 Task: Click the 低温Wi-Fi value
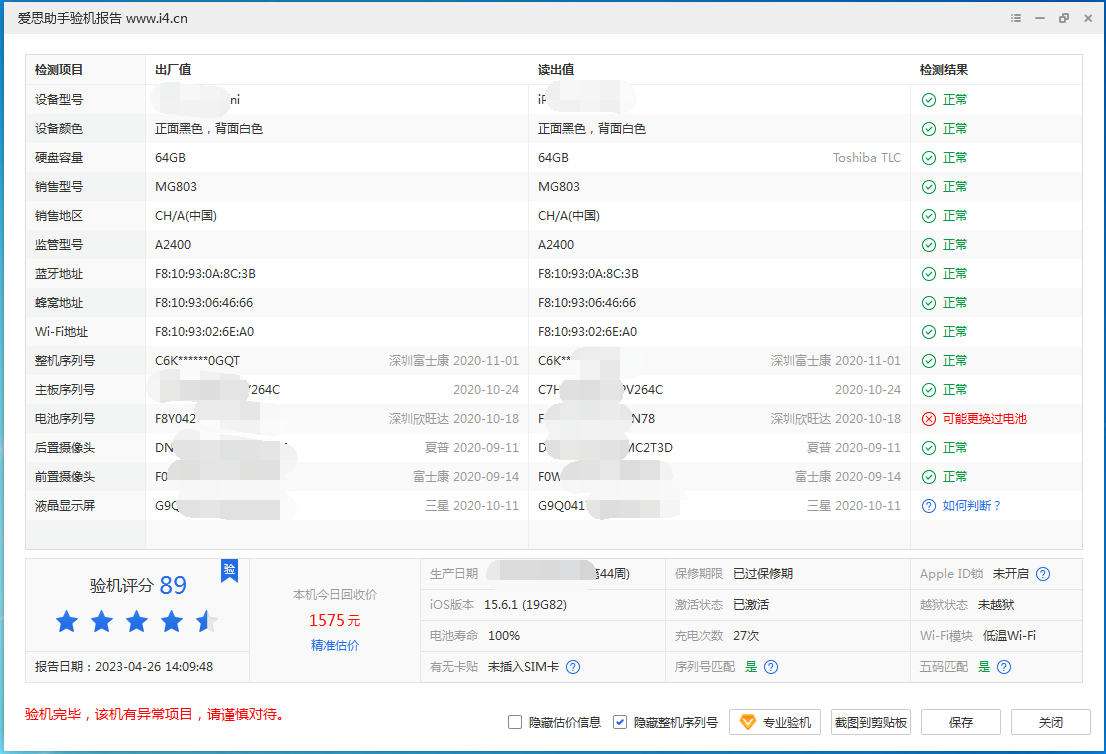1009,636
